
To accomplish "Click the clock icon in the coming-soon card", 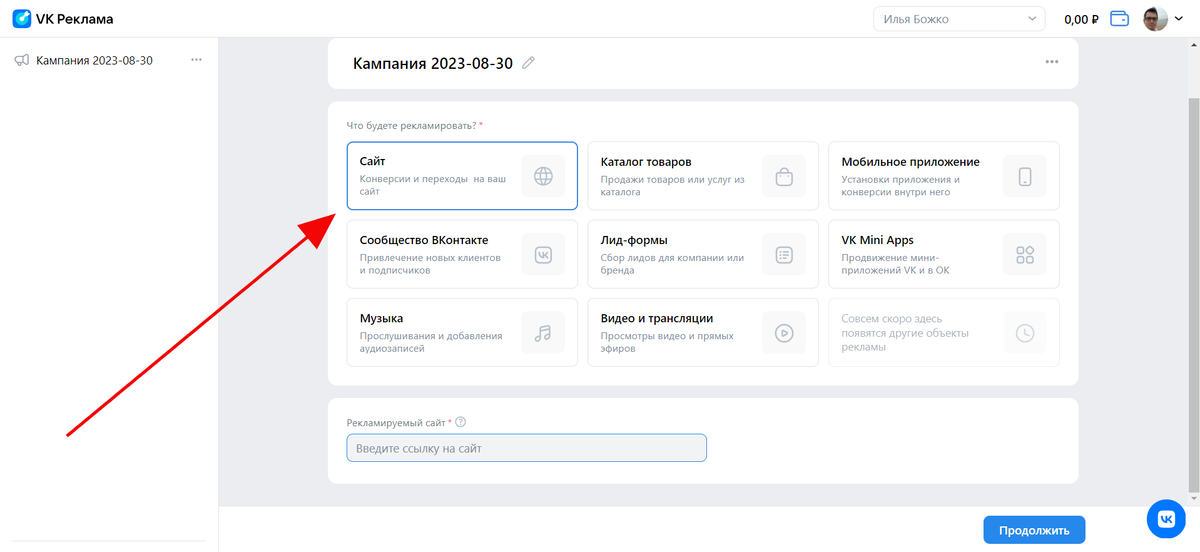I will [x=1025, y=333].
